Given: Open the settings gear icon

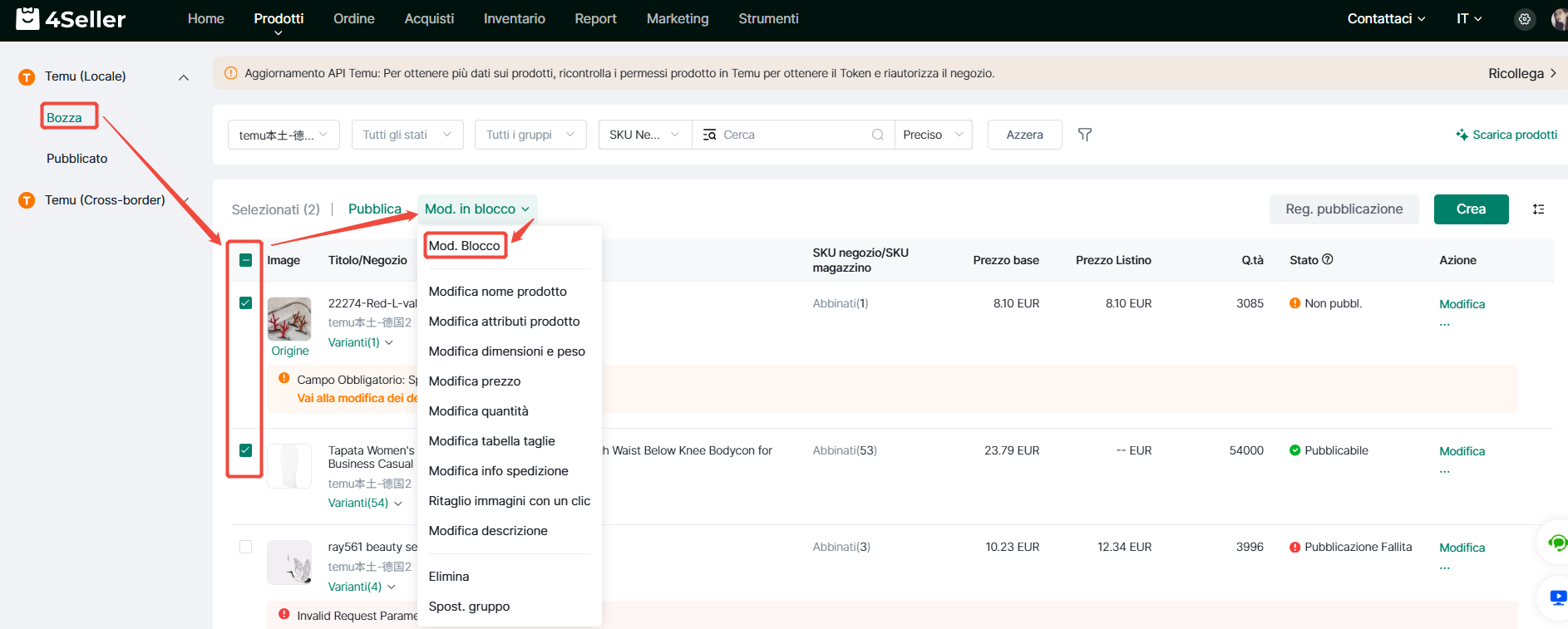Looking at the screenshot, I should (x=1525, y=19).
